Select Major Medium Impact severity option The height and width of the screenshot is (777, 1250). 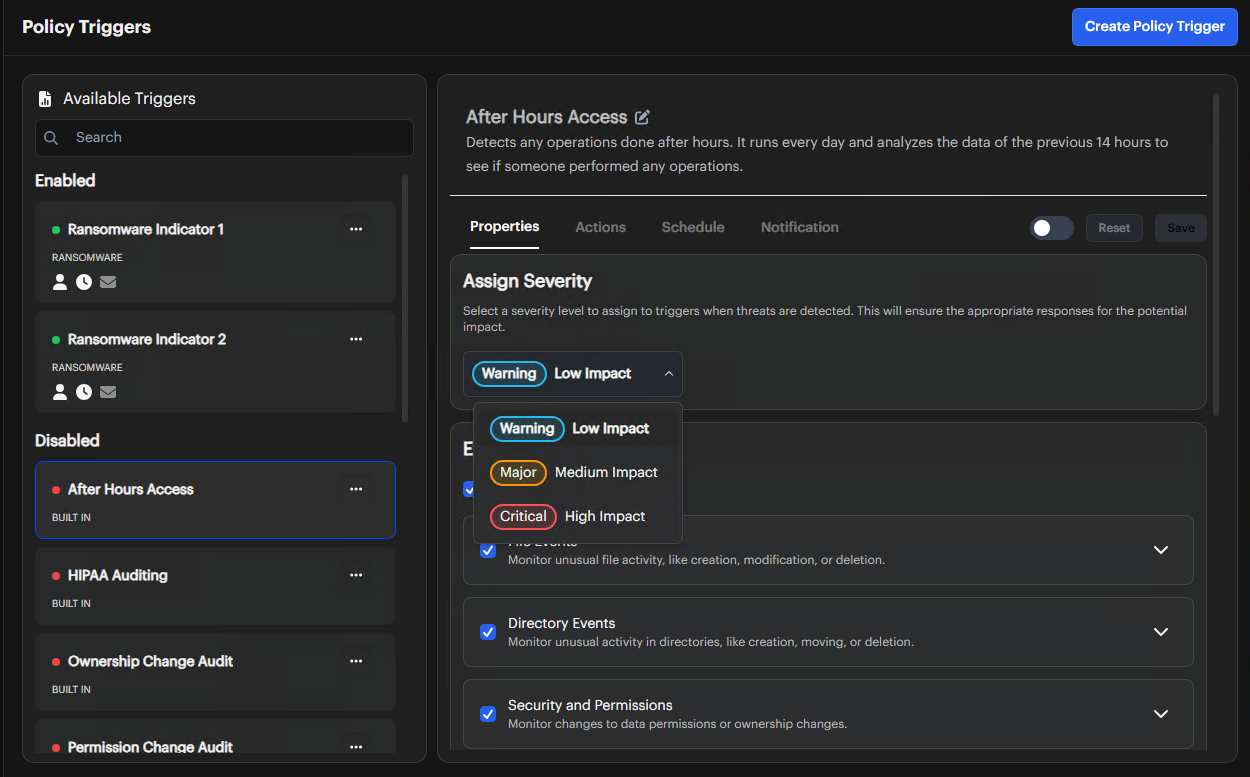(x=578, y=472)
